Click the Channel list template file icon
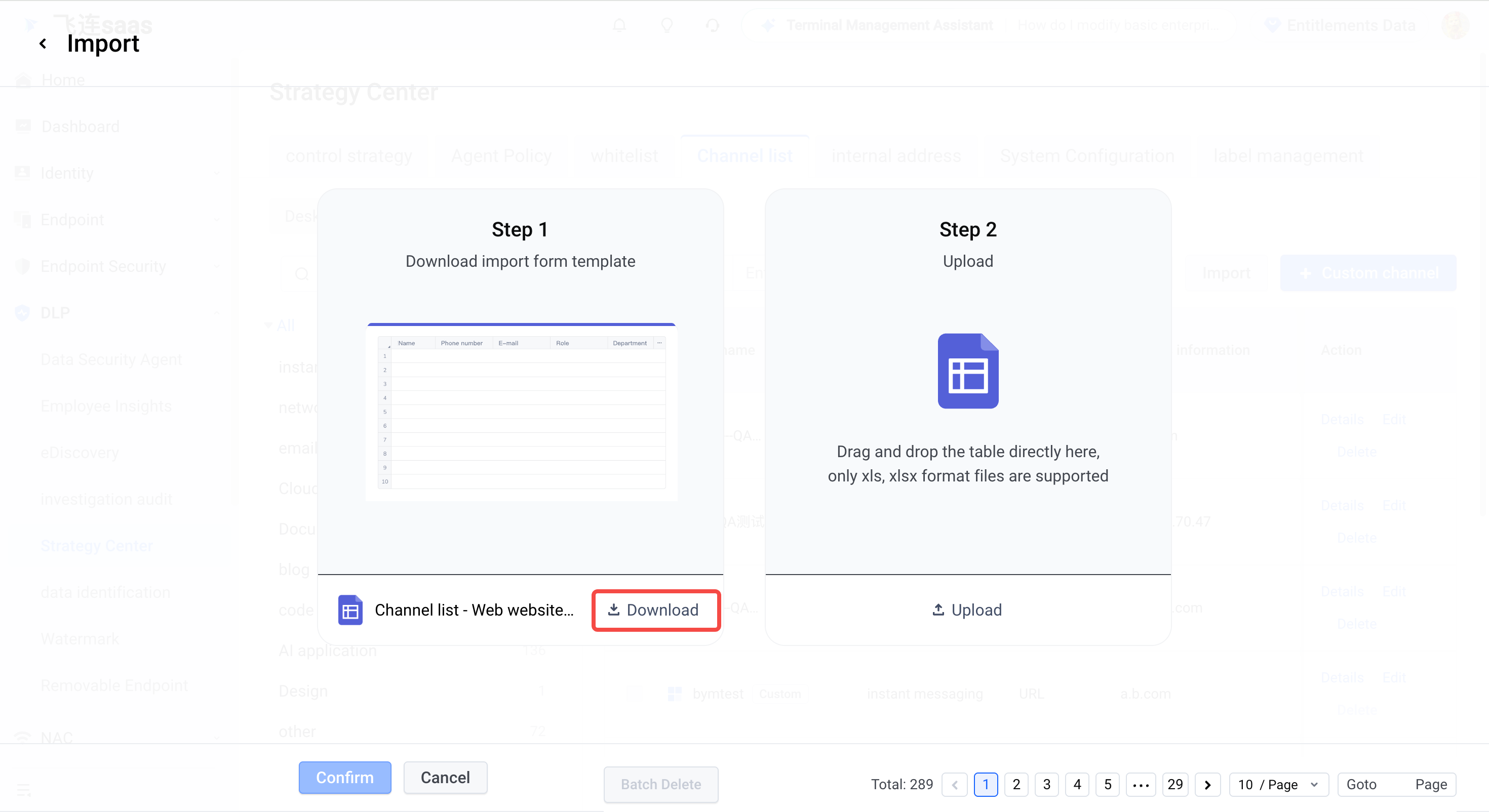Screen dimensions: 1489x812 click(x=350, y=611)
